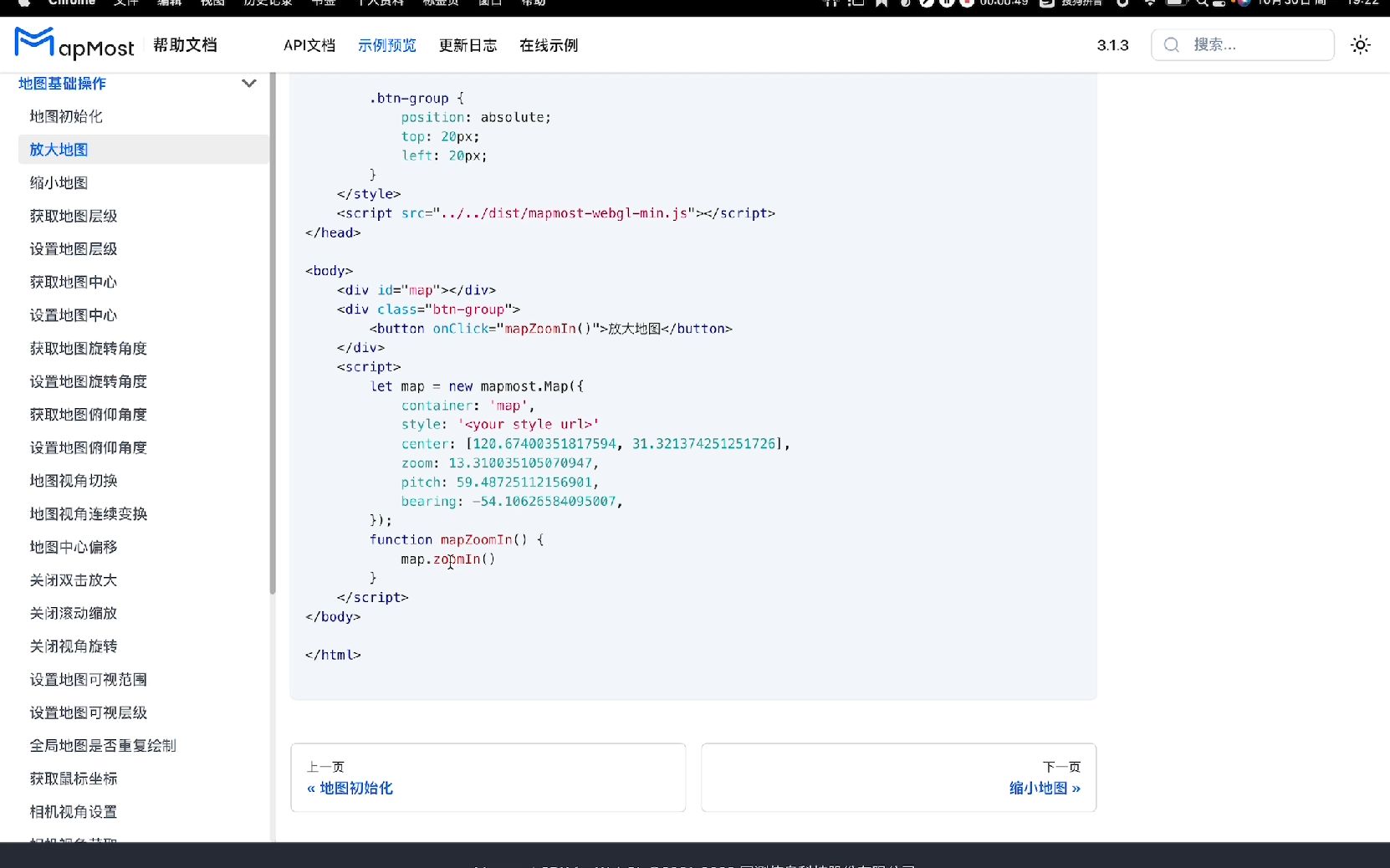Image resolution: width=1390 pixels, height=868 pixels.
Task: Click the 帮助文档 title link
Action: point(185,45)
